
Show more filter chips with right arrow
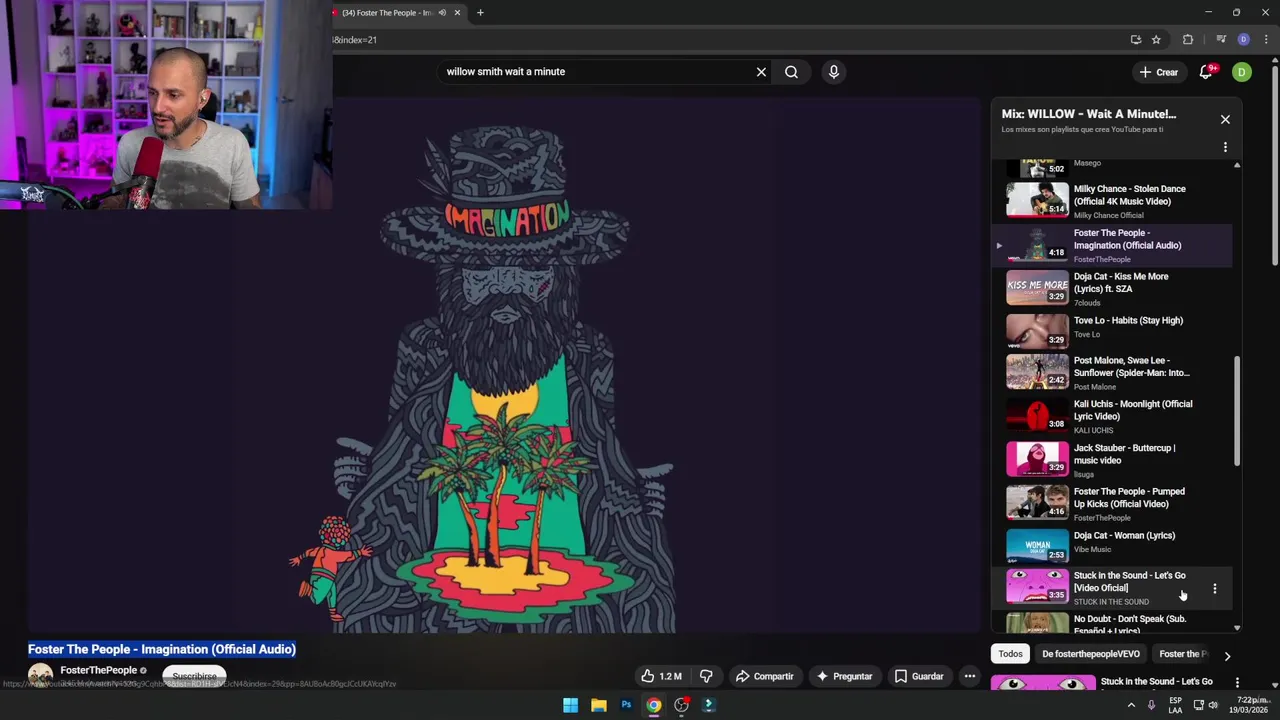click(1227, 656)
